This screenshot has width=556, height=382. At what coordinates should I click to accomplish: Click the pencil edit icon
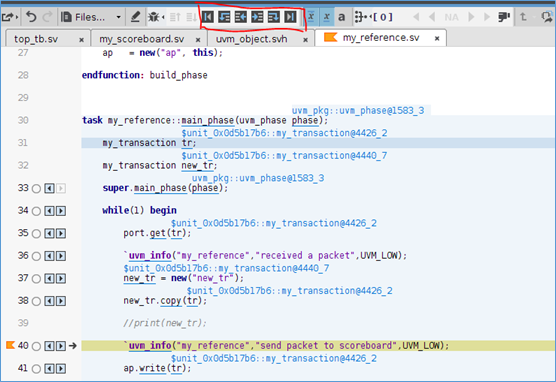(x=135, y=17)
